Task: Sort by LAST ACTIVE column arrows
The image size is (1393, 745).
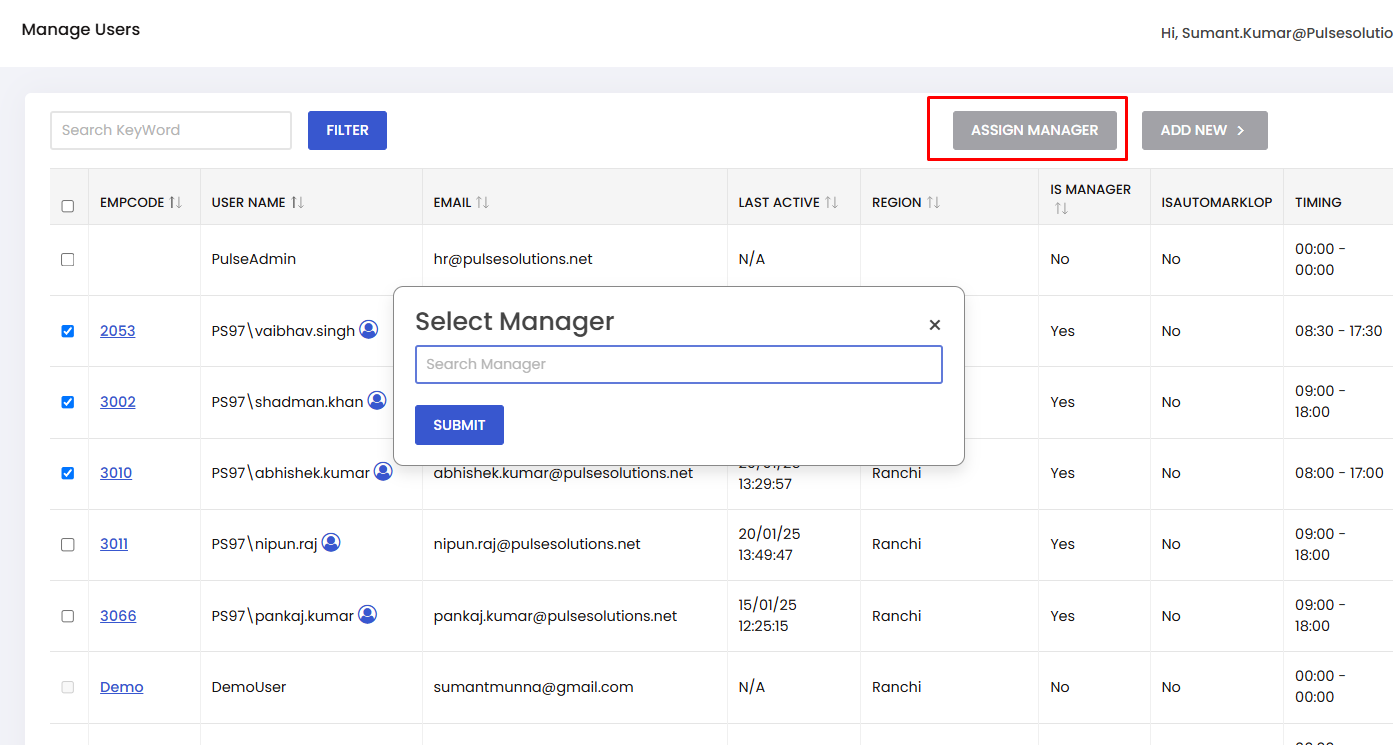Action: coord(831,202)
